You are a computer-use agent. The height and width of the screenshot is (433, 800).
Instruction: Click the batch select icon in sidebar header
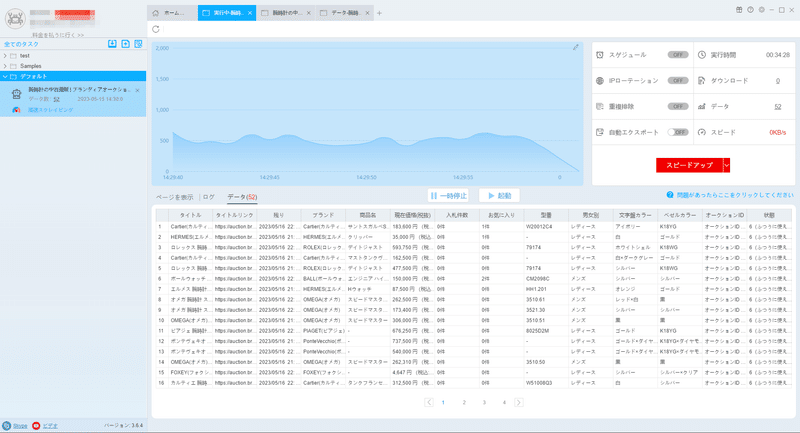pyautogui.click(x=138, y=44)
